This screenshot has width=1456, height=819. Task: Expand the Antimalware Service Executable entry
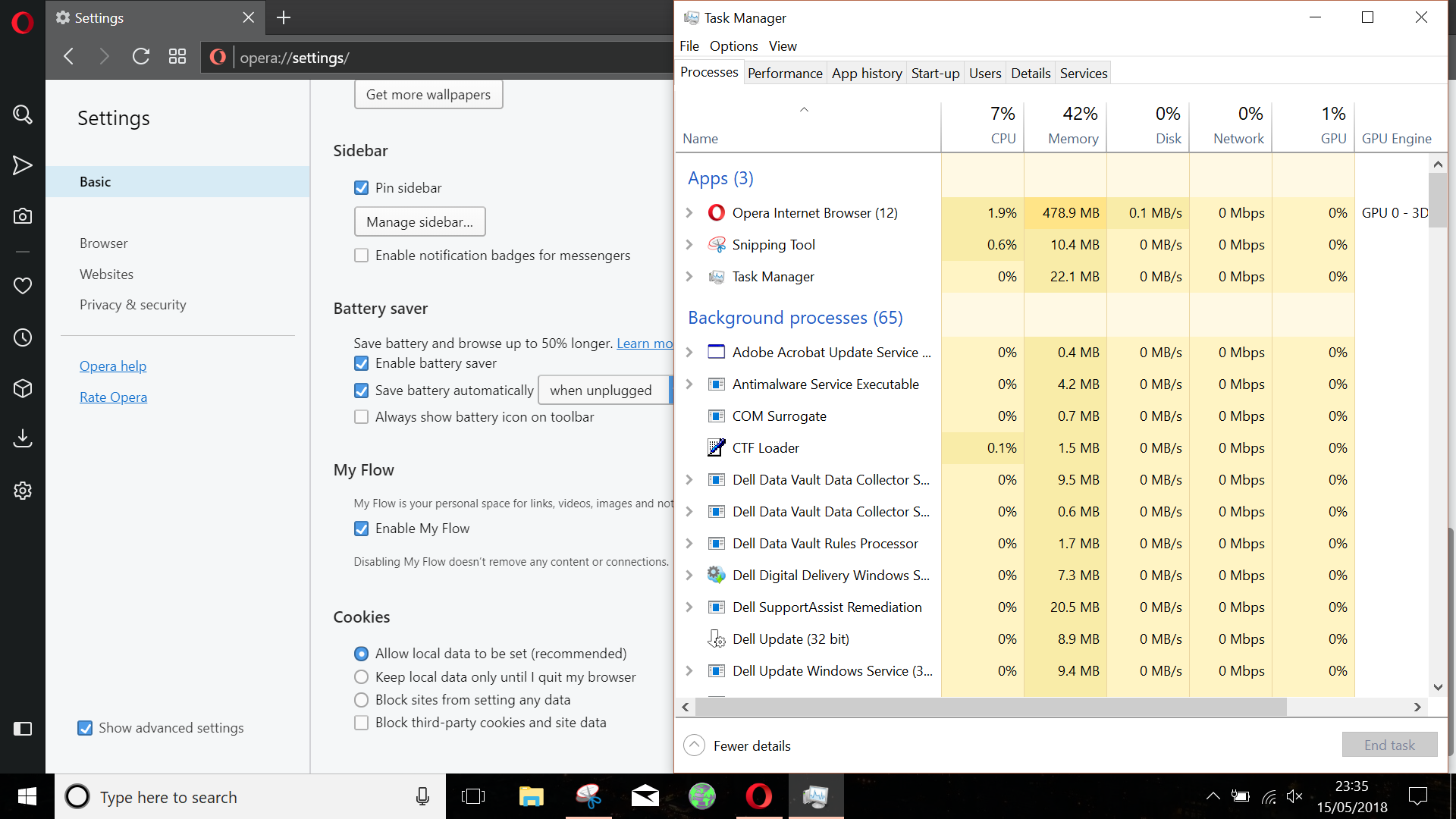pos(689,384)
